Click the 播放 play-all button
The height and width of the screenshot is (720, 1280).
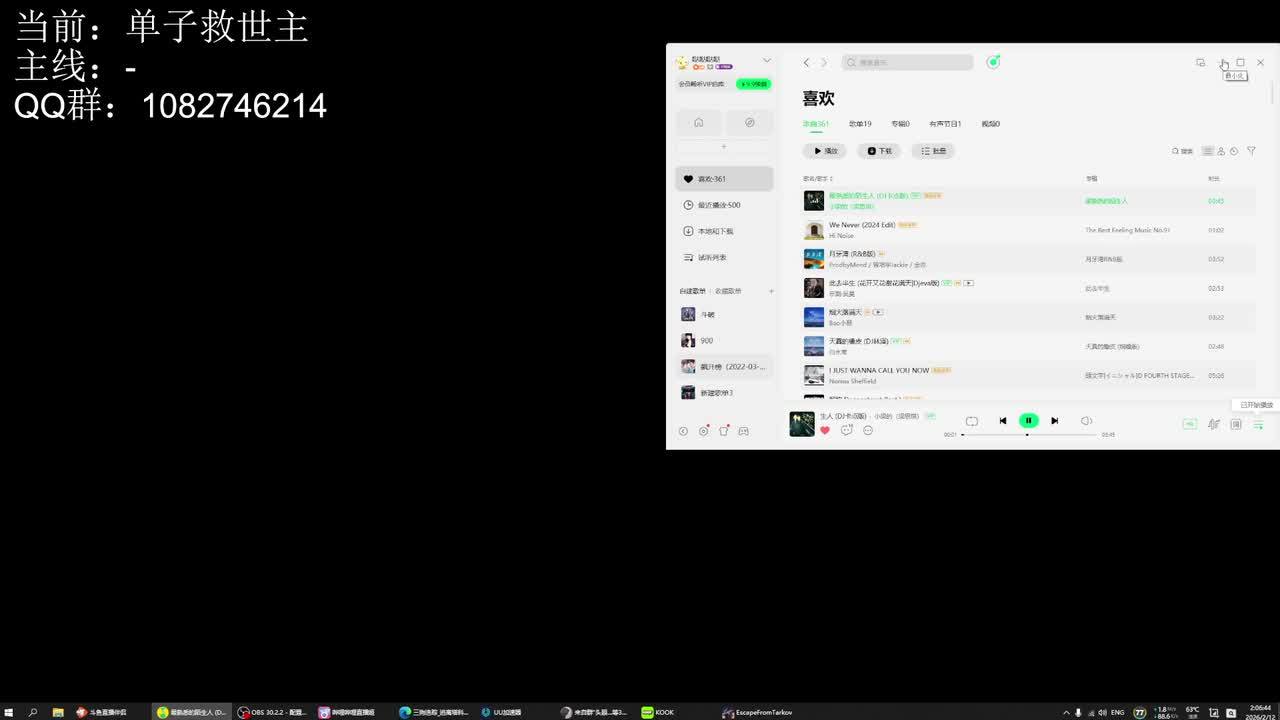tap(825, 151)
